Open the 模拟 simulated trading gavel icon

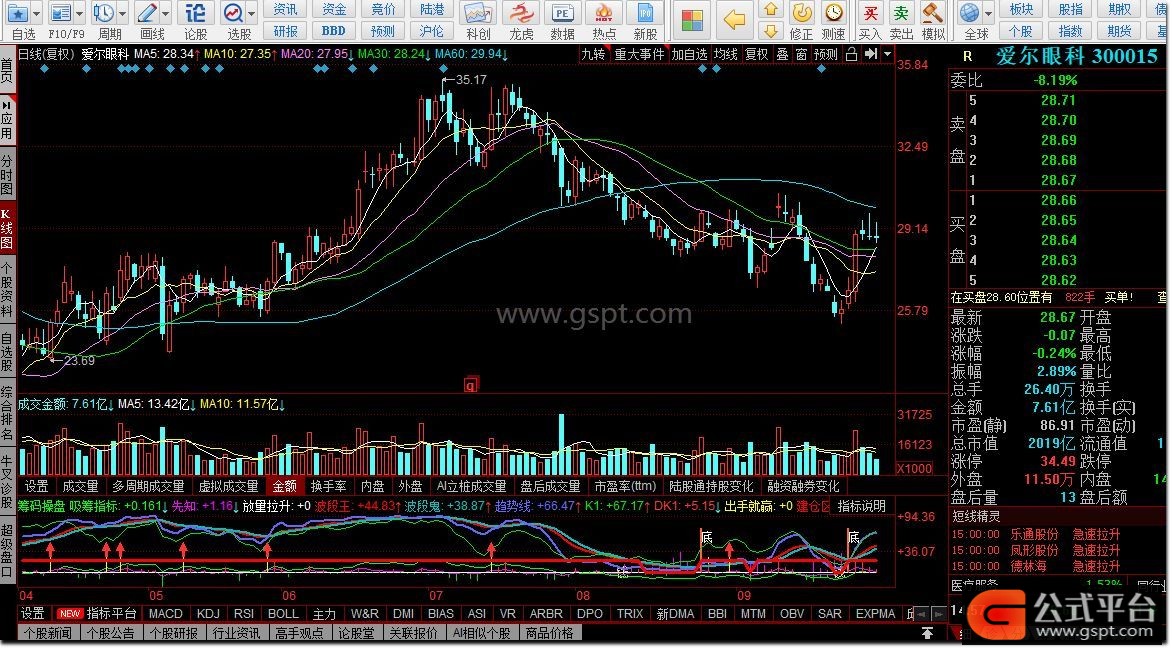tap(932, 13)
